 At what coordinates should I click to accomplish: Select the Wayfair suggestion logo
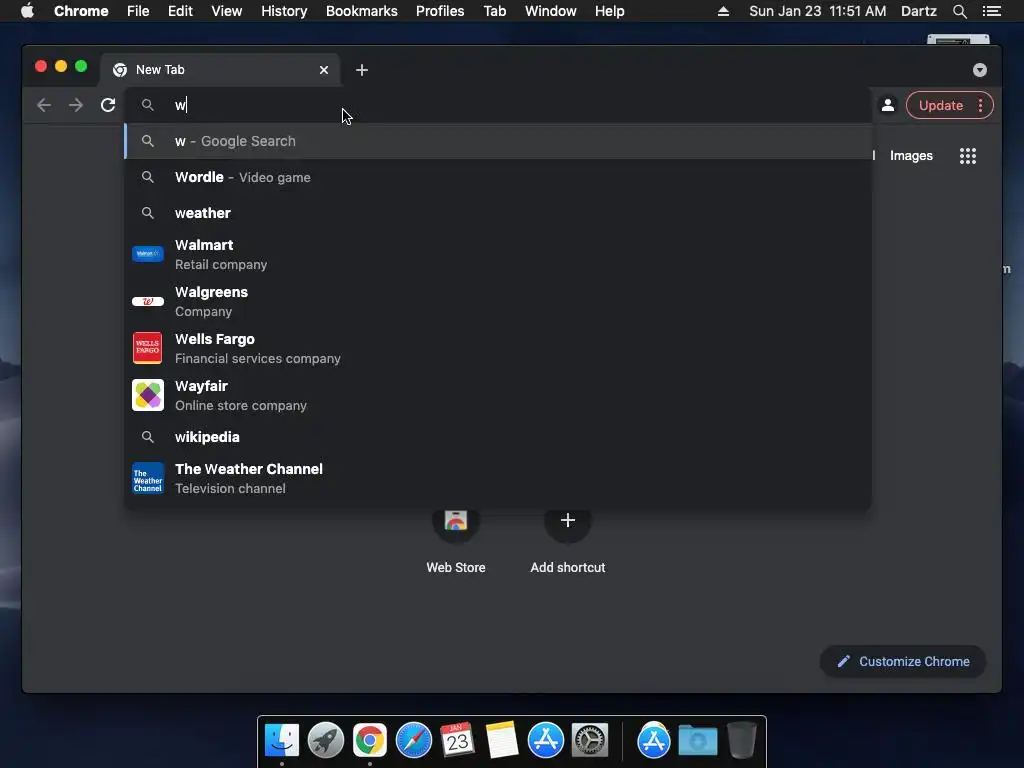[148, 395]
